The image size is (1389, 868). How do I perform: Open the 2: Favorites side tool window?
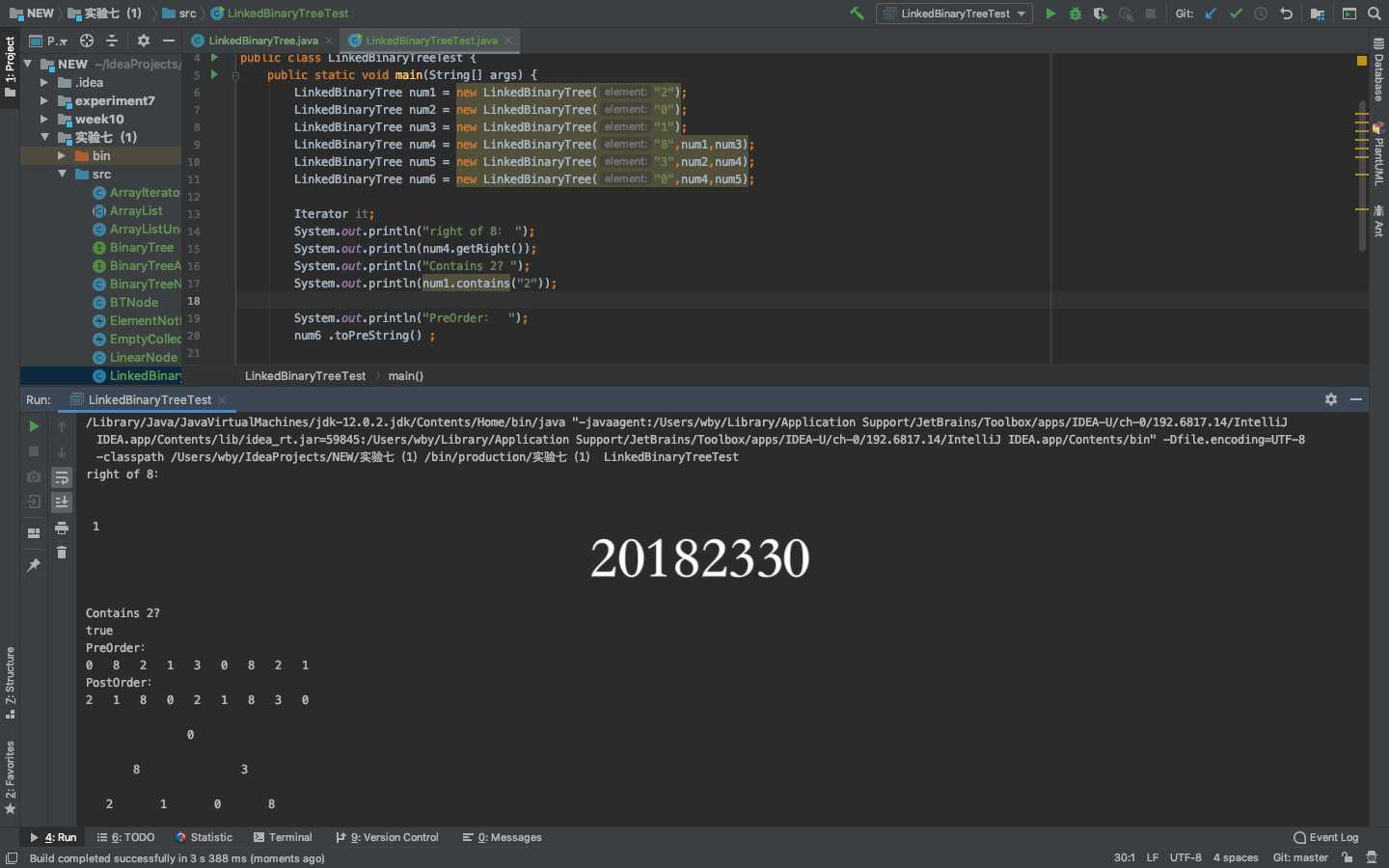pyautogui.click(x=11, y=776)
